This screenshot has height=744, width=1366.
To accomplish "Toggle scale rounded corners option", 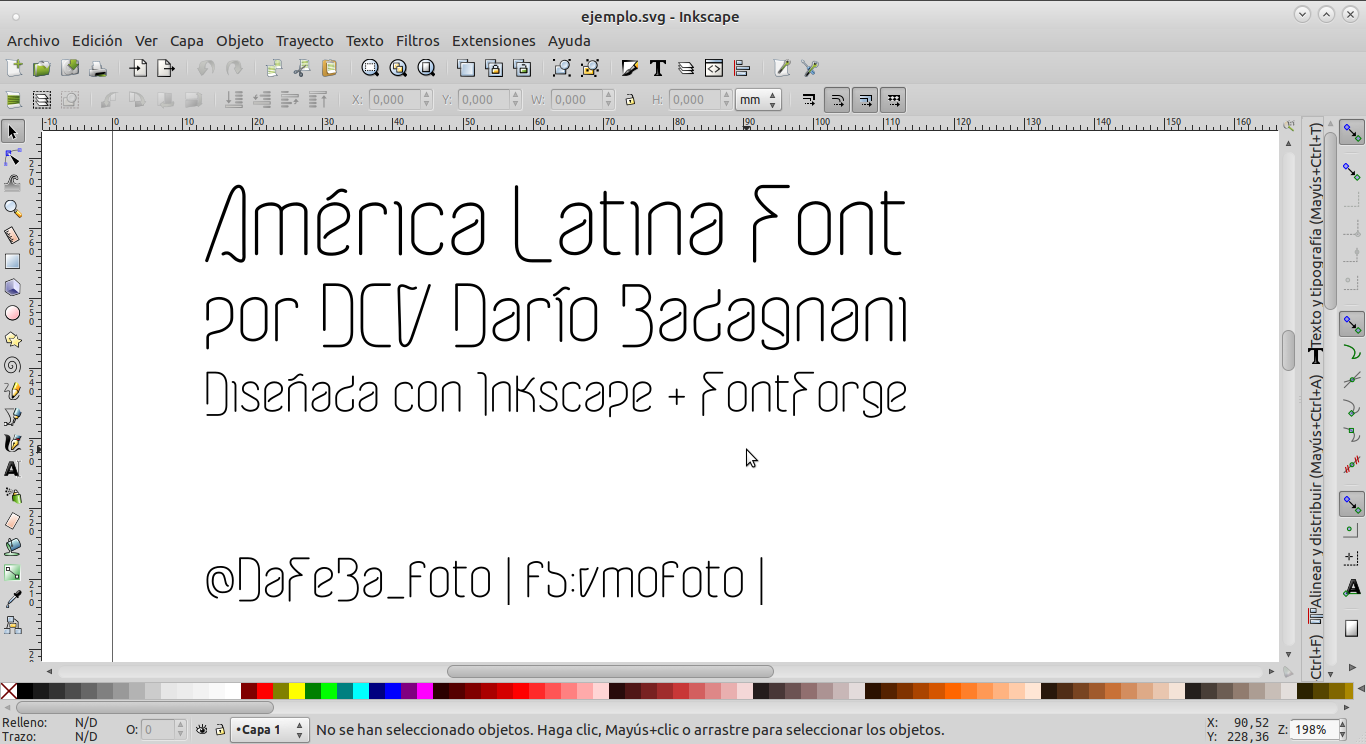I will (837, 99).
